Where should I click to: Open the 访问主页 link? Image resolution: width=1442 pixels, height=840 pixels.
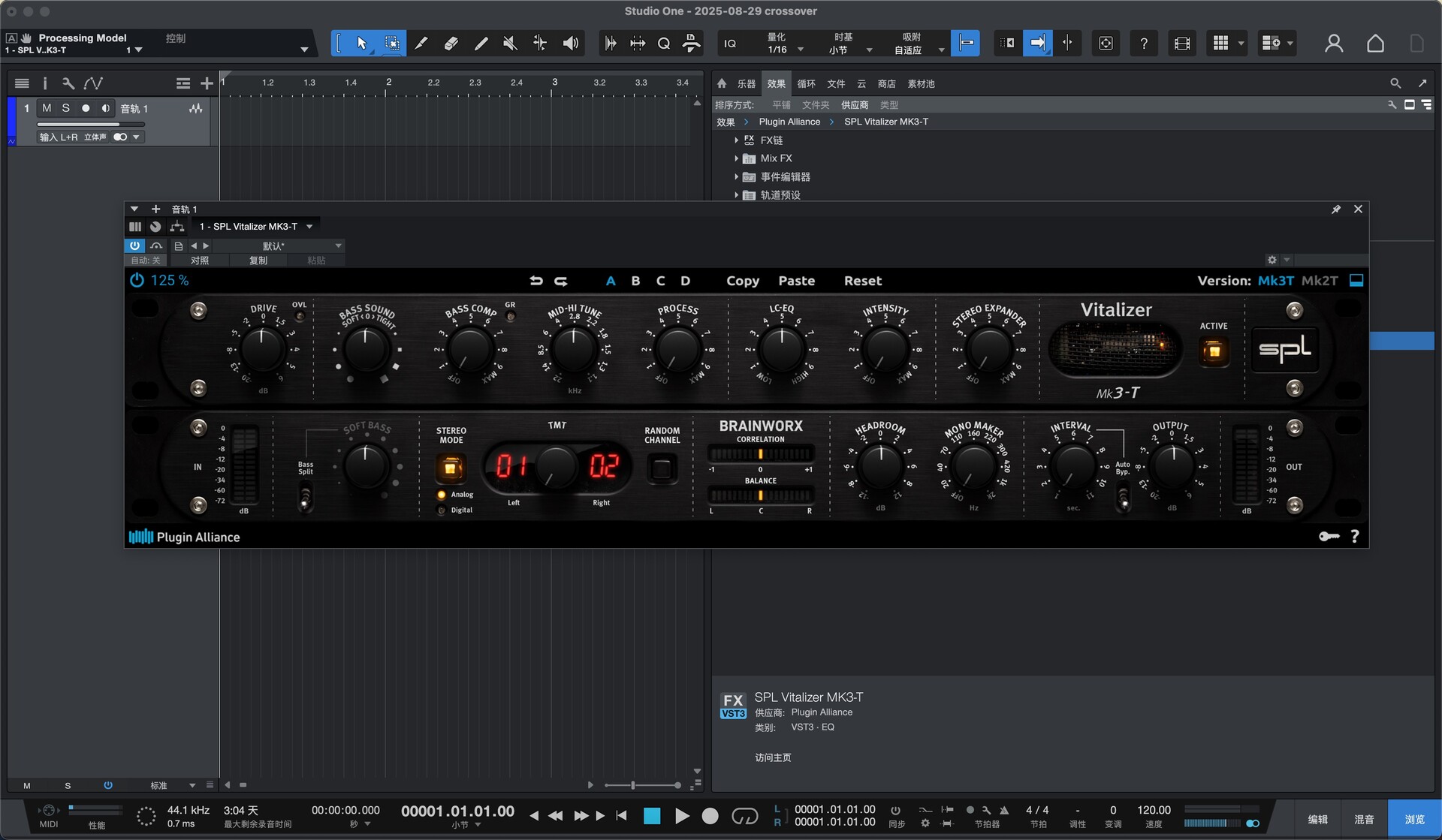click(x=773, y=757)
